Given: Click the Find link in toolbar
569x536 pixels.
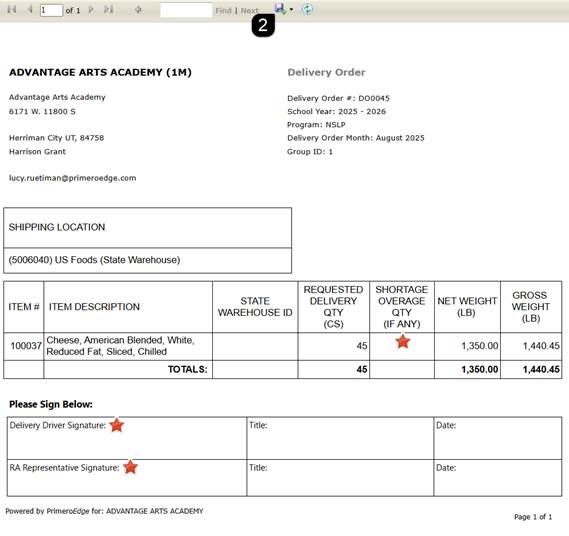Looking at the screenshot, I should point(223,11).
